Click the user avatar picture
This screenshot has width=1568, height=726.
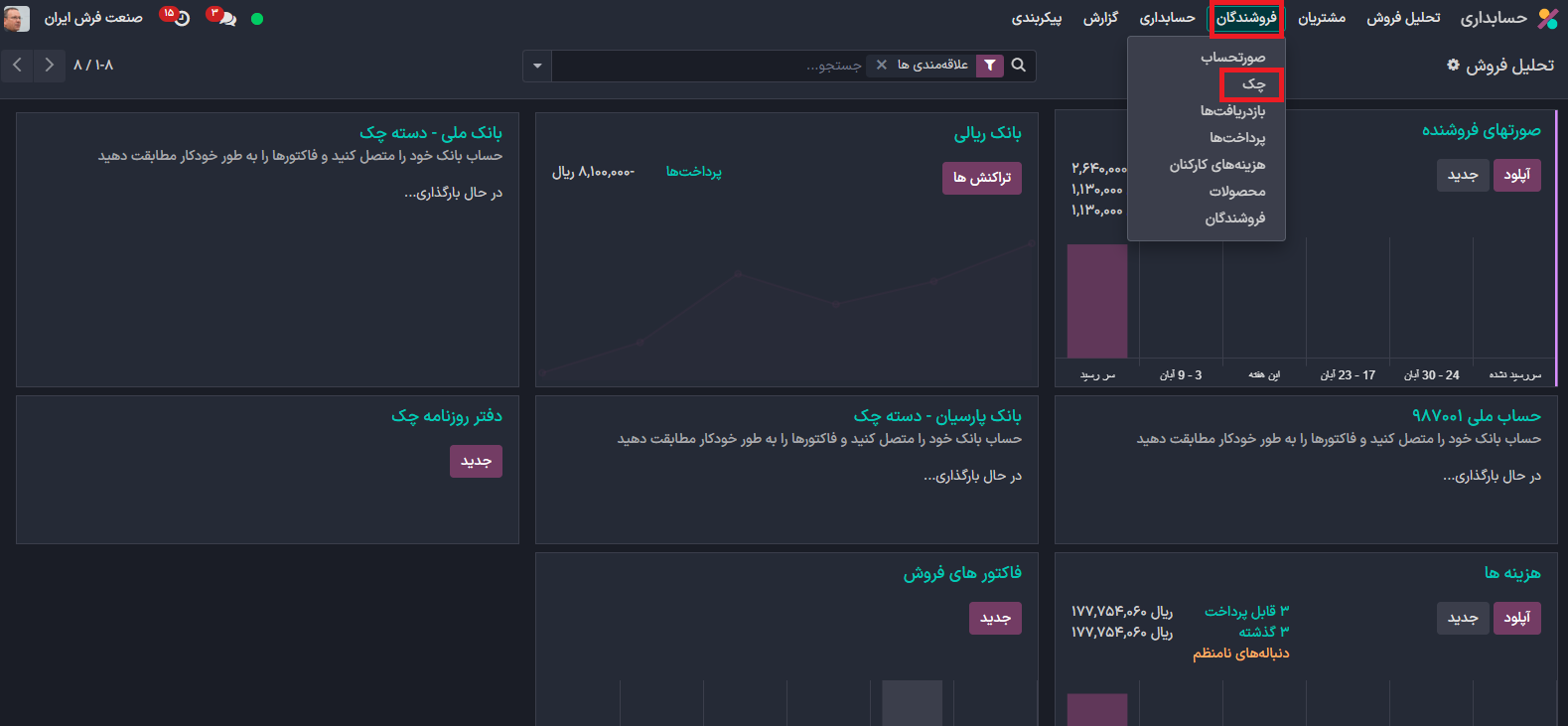point(17,18)
